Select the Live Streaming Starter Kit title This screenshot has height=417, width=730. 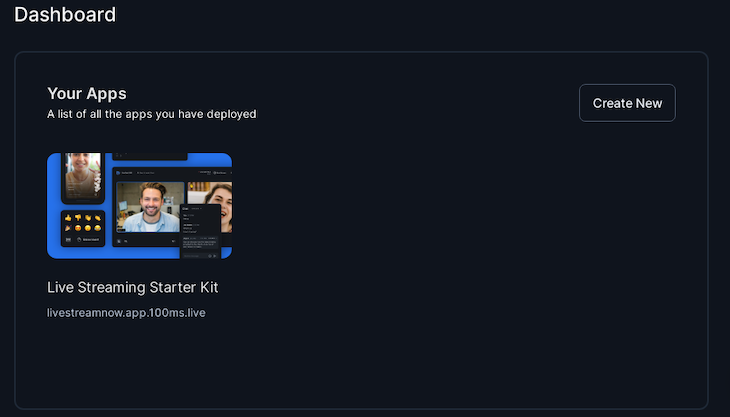pos(133,287)
